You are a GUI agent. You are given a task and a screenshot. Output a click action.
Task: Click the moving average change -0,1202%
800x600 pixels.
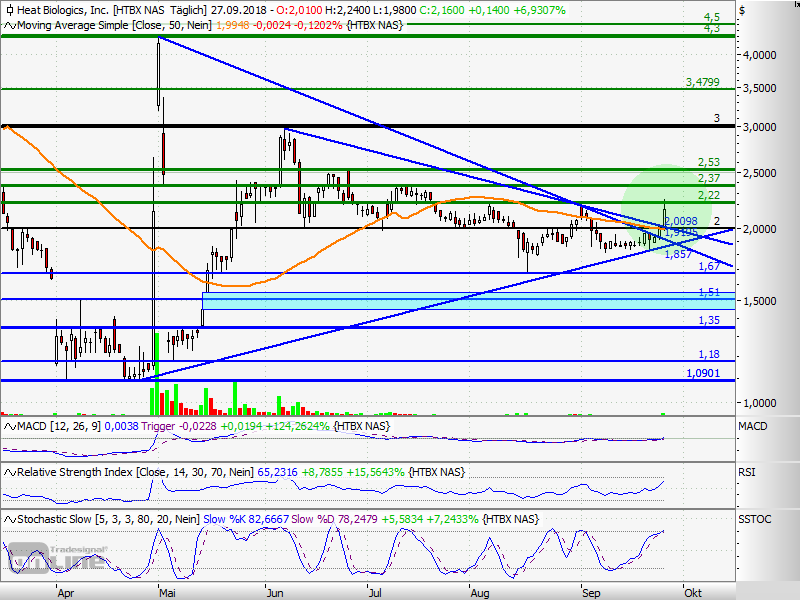[x=317, y=25]
